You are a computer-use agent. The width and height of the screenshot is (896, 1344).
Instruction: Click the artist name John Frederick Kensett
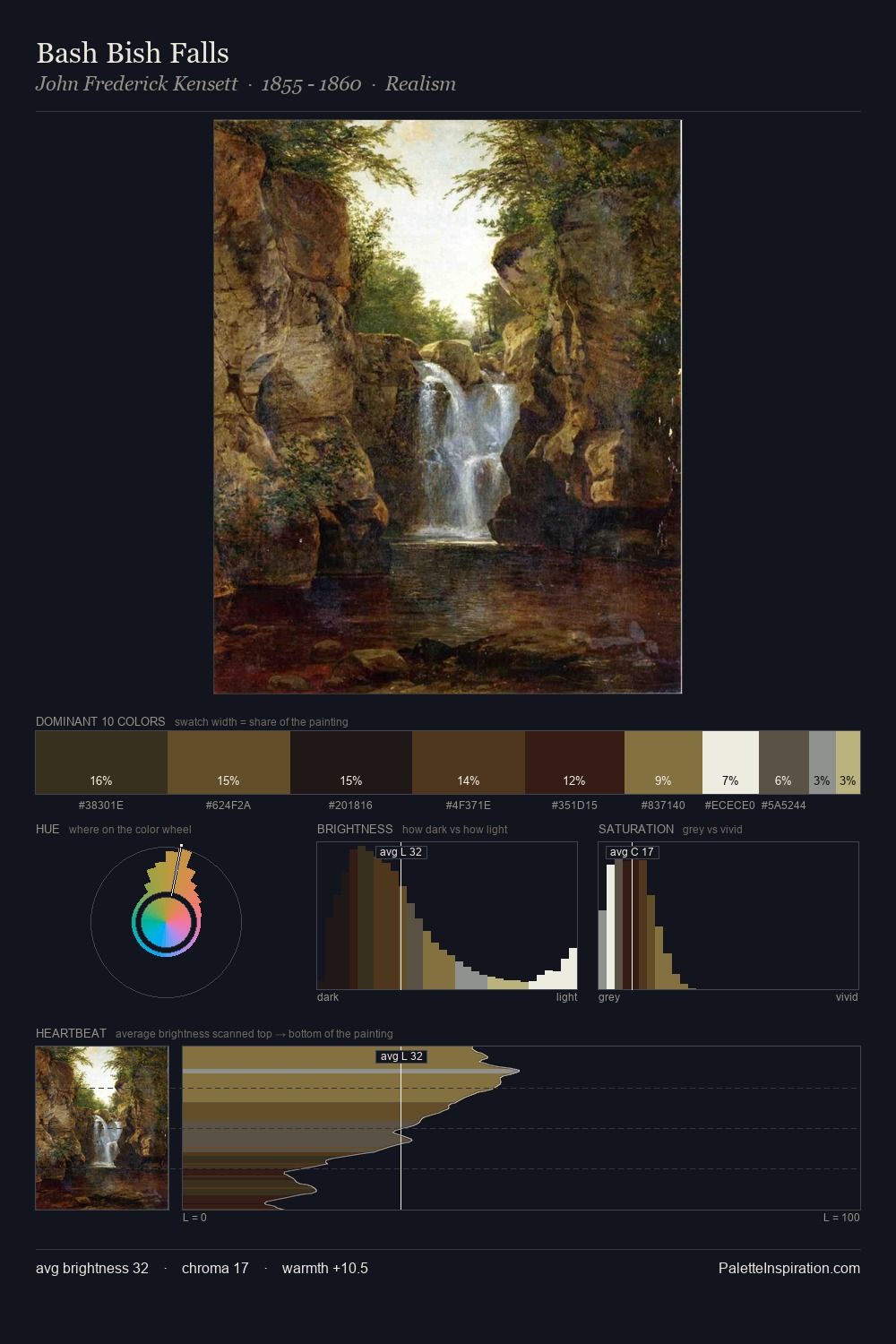tap(136, 84)
